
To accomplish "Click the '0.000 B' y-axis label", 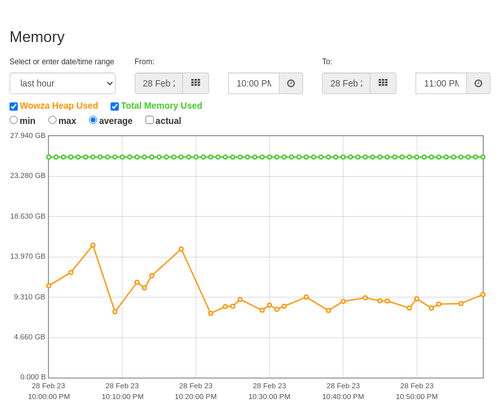I will click(33, 377).
